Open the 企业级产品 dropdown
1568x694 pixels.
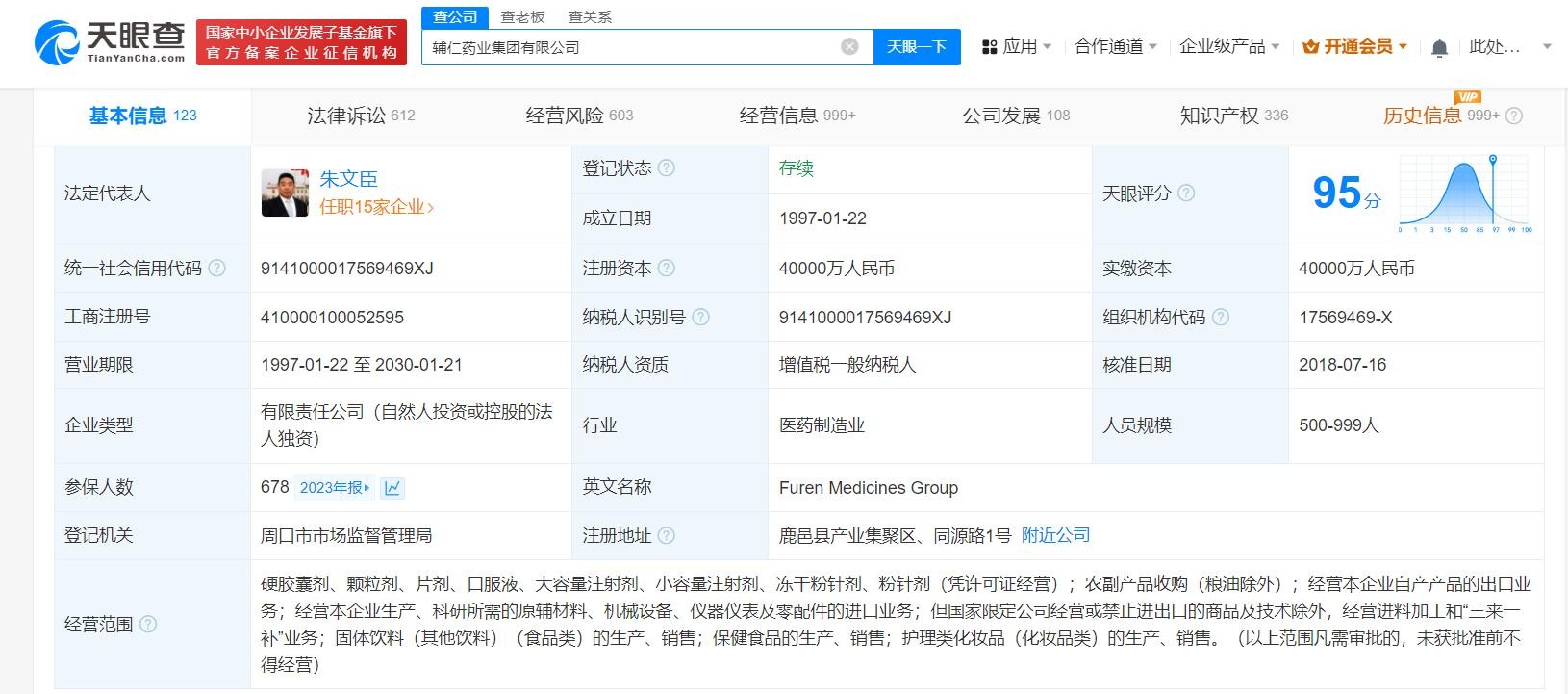[x=1229, y=46]
